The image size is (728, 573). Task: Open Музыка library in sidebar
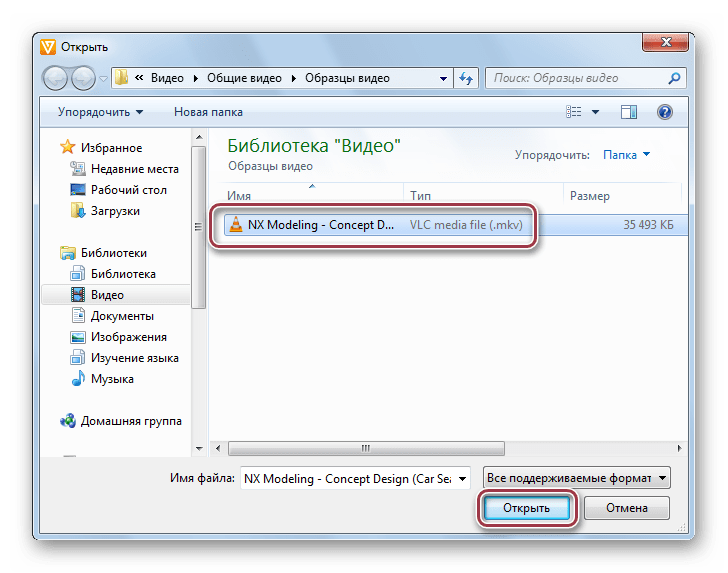click(x=112, y=379)
